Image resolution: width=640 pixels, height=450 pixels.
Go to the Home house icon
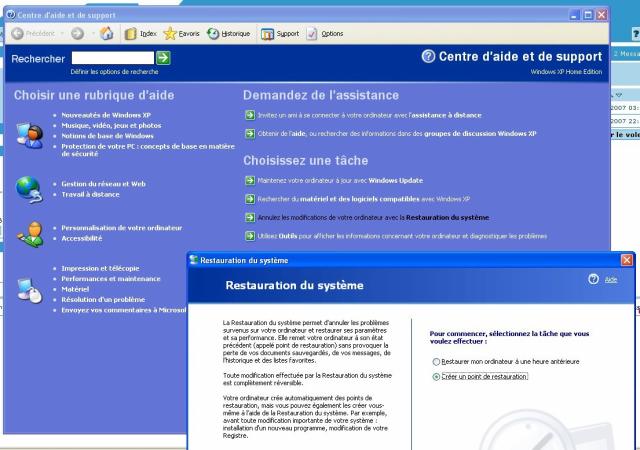click(107, 33)
